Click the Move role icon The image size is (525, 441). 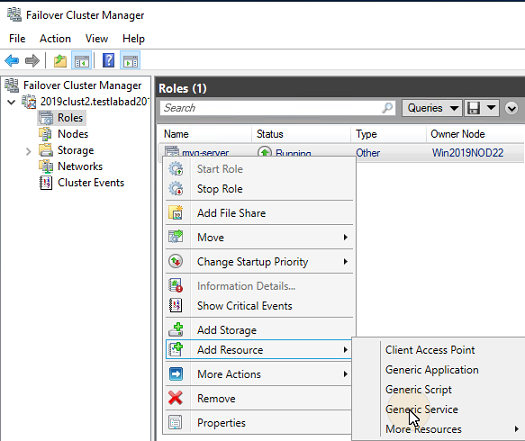176,237
